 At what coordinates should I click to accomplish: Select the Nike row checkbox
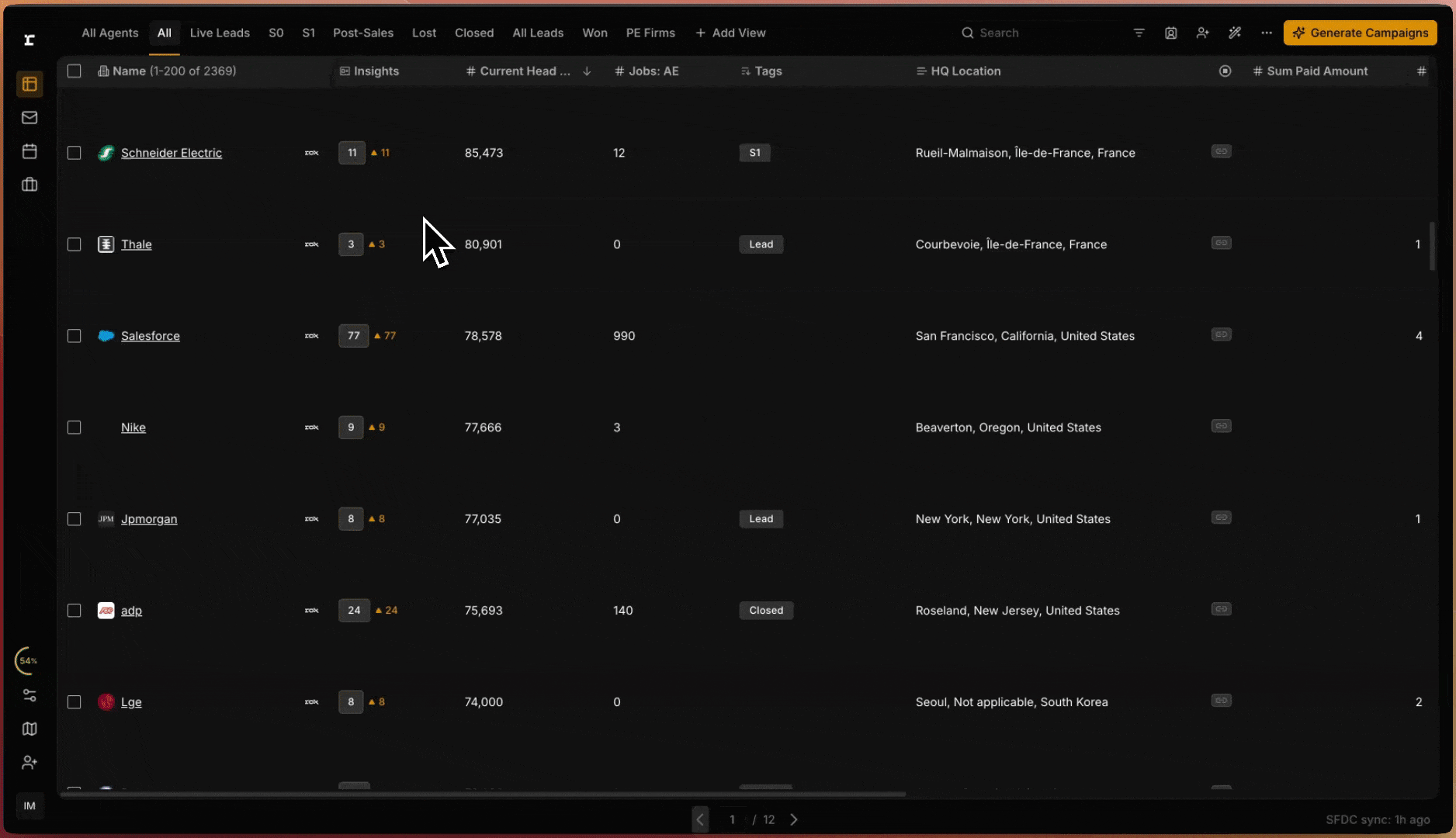tap(75, 428)
